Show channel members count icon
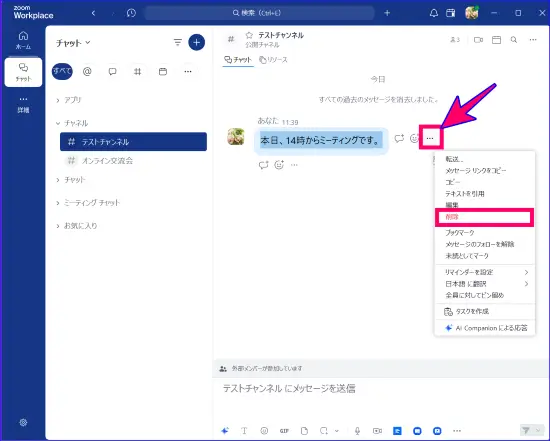 coord(455,40)
